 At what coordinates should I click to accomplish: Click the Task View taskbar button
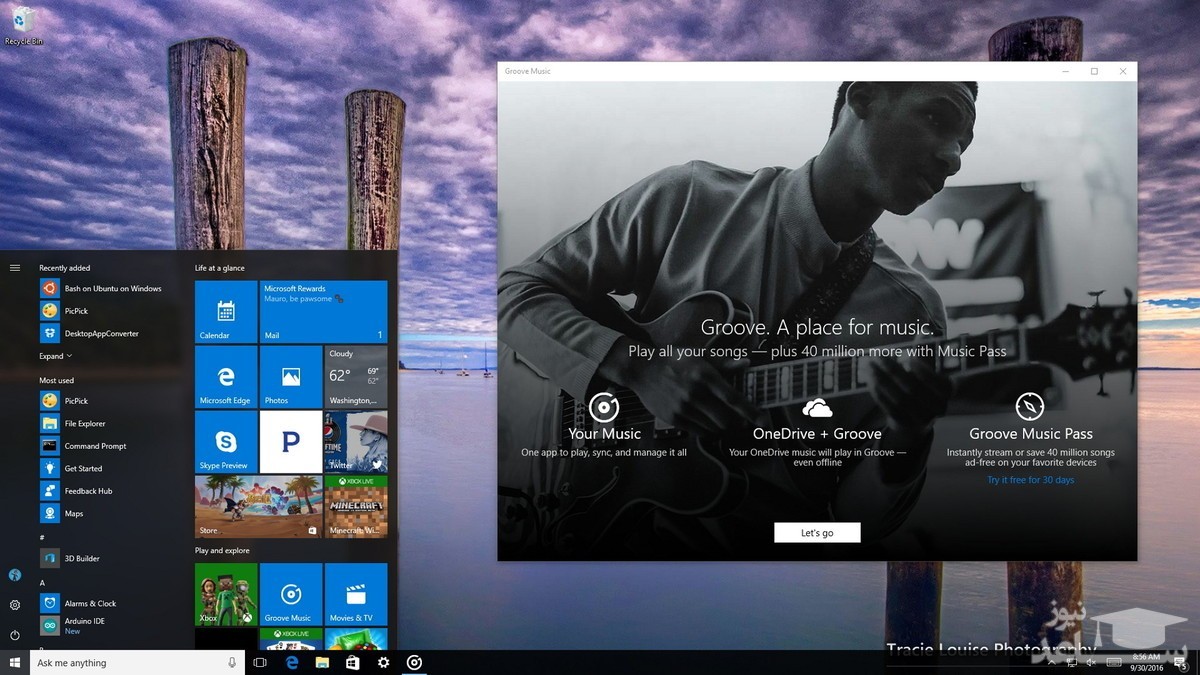(x=260, y=663)
